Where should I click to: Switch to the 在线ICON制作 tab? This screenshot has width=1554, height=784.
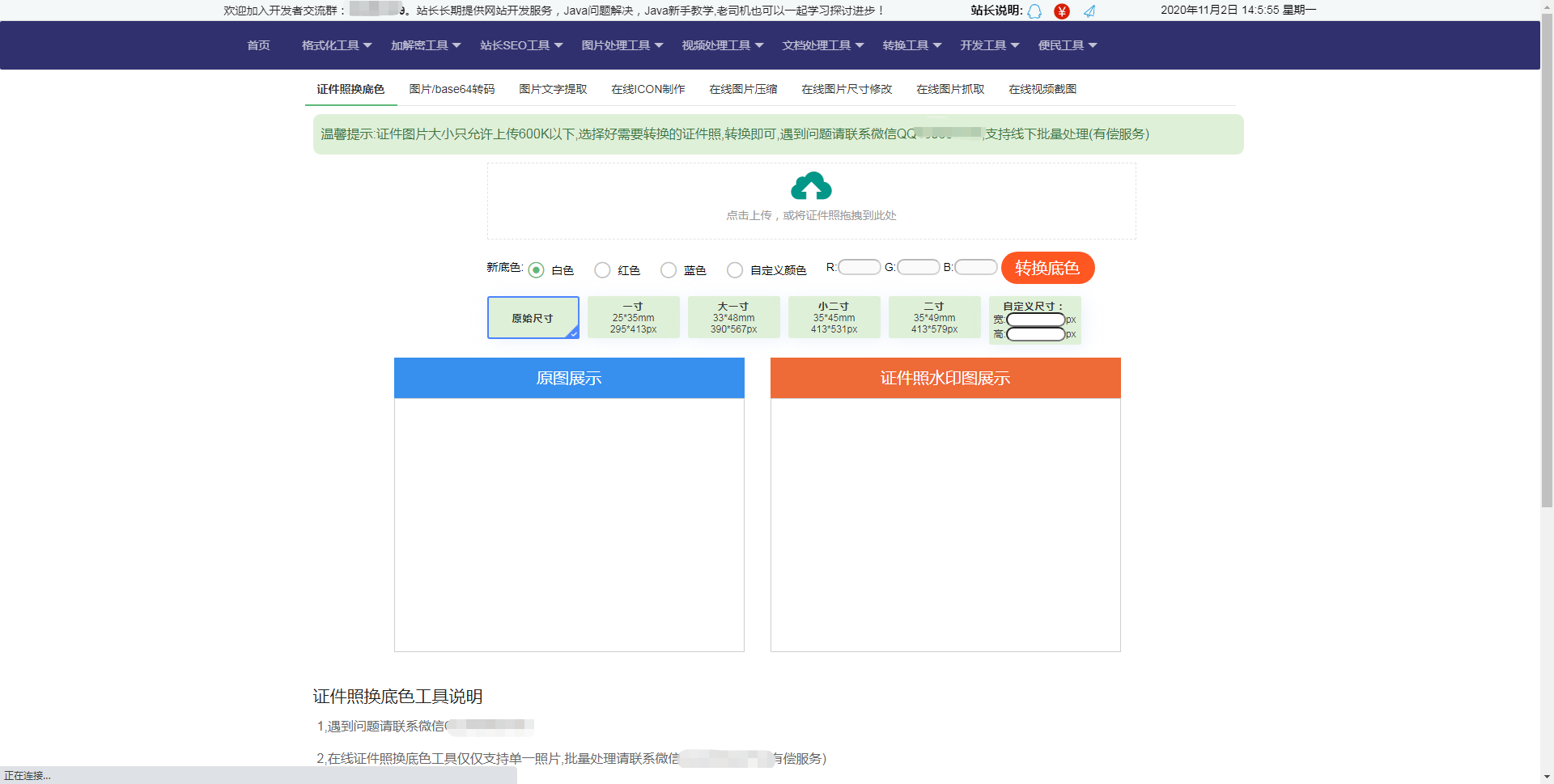coord(648,89)
